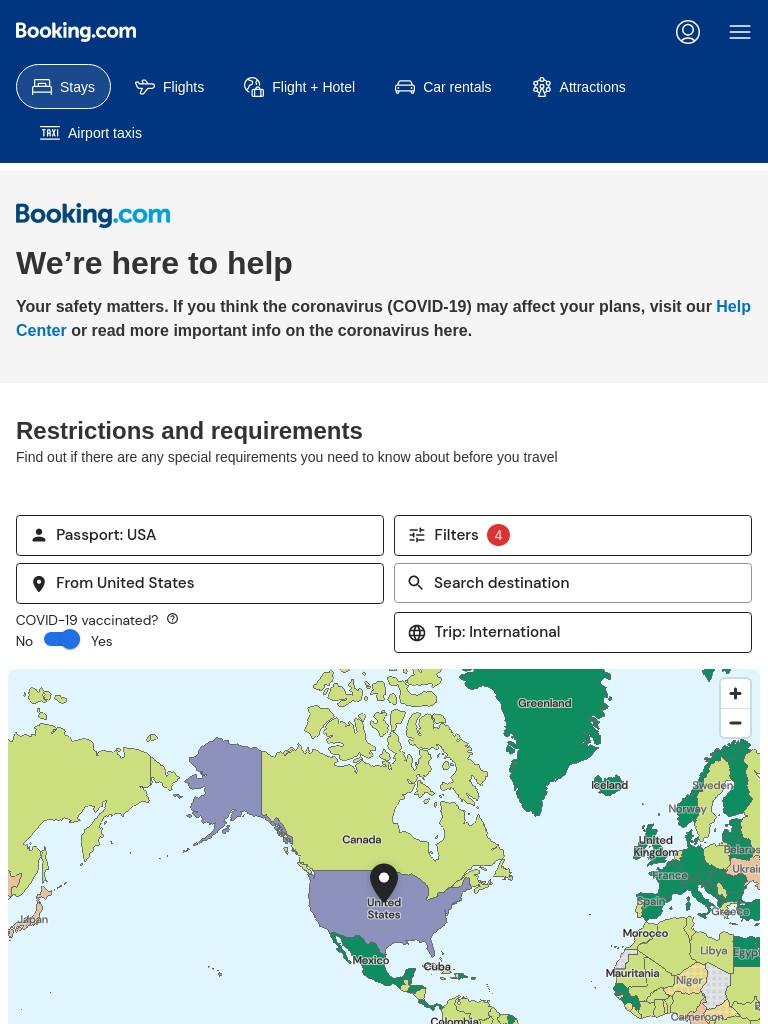The height and width of the screenshot is (1024, 768).
Task: Zoom in on the map with plus
Action: point(735,694)
